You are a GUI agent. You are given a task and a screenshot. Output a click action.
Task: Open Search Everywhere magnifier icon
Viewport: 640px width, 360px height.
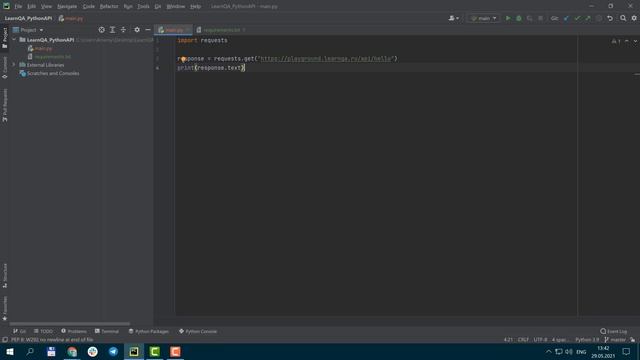click(623, 18)
